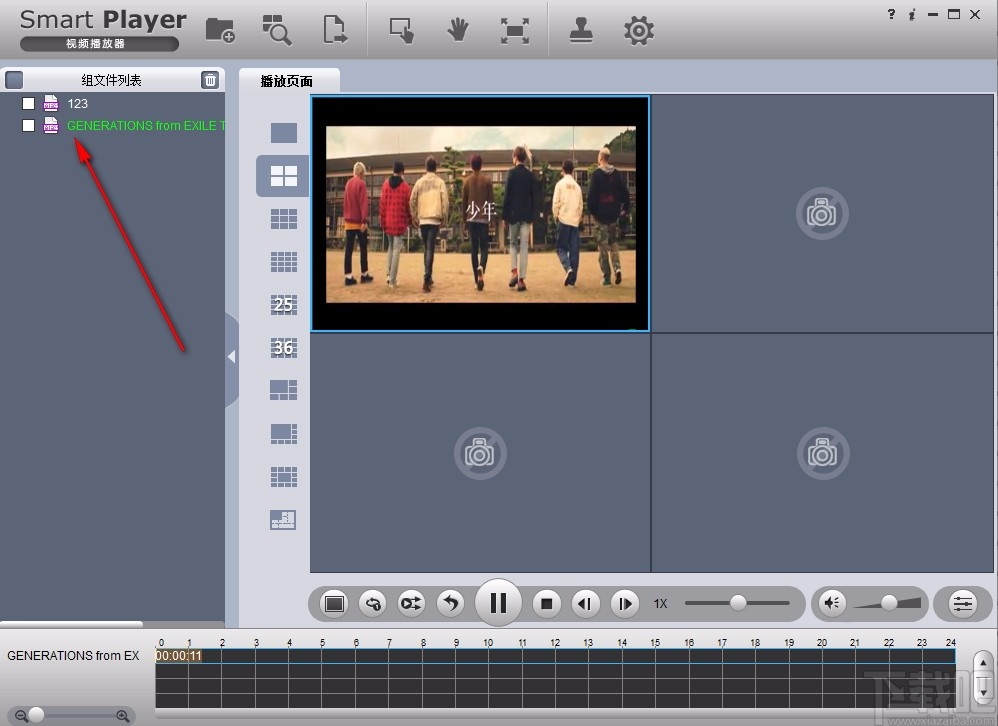998x726 pixels.
Task: Select the four-window split layout
Action: pos(284,176)
